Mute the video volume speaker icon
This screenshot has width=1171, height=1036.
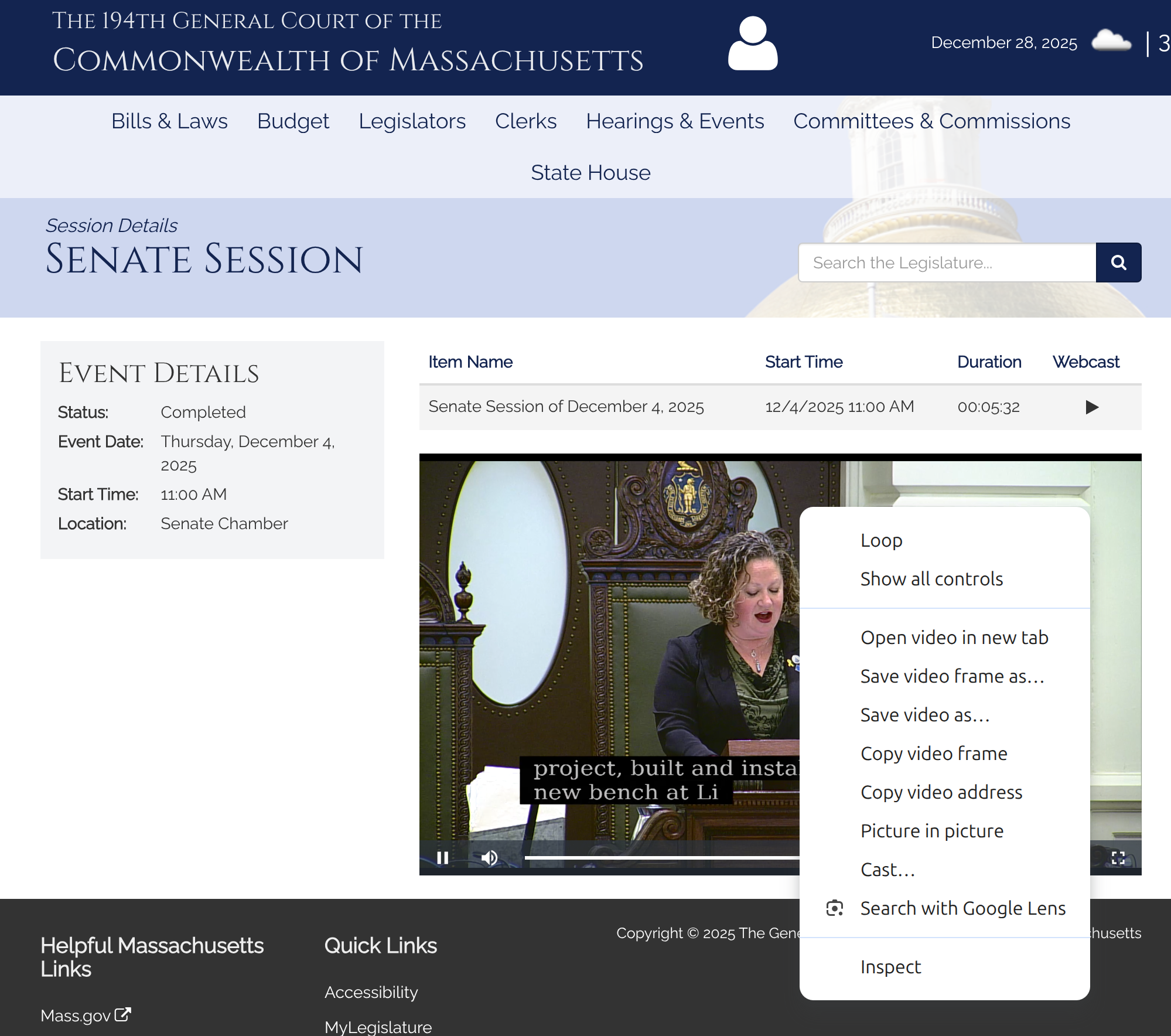tap(489, 858)
